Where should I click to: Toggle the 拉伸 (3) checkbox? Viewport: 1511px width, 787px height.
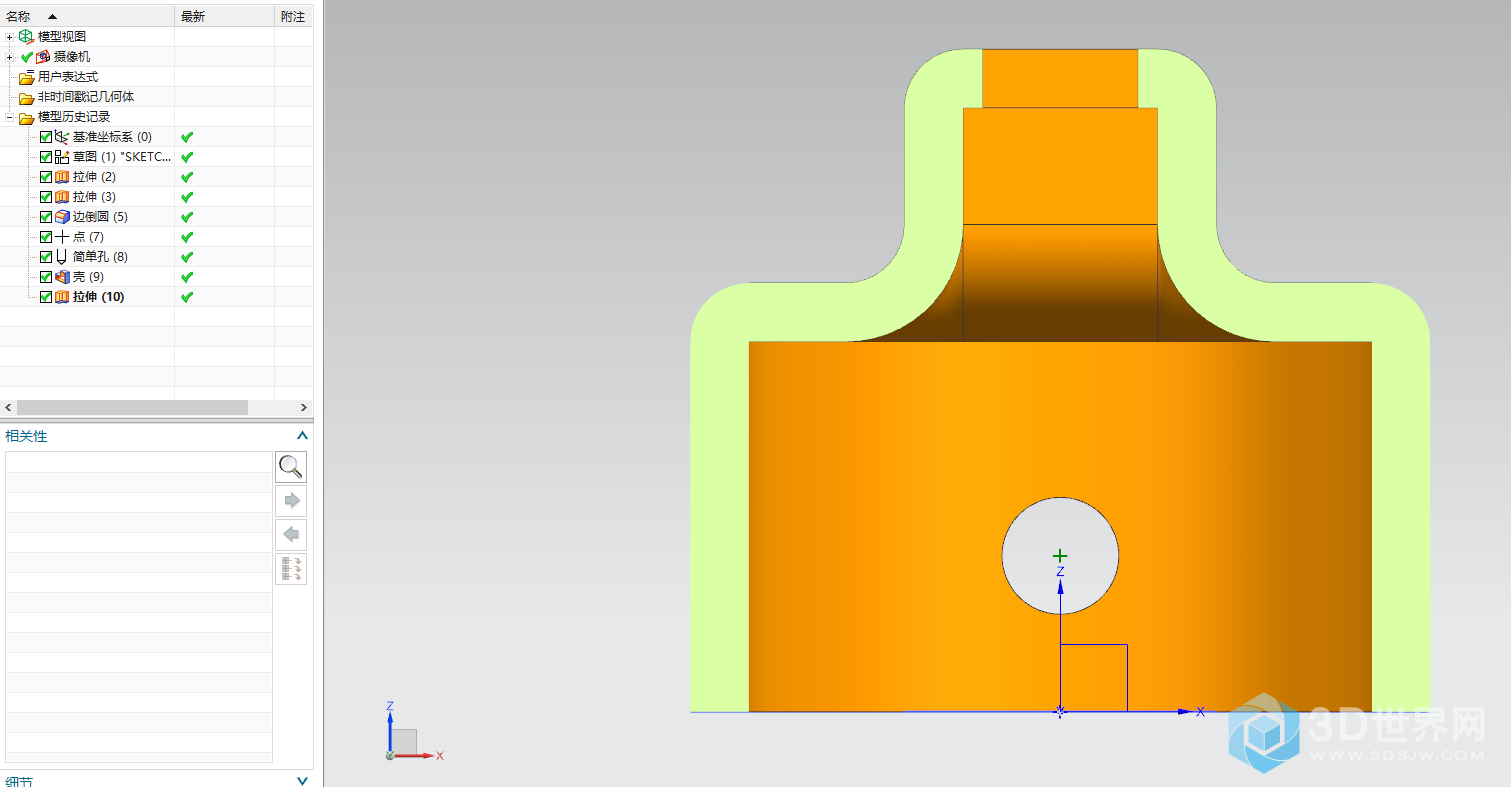[46, 197]
